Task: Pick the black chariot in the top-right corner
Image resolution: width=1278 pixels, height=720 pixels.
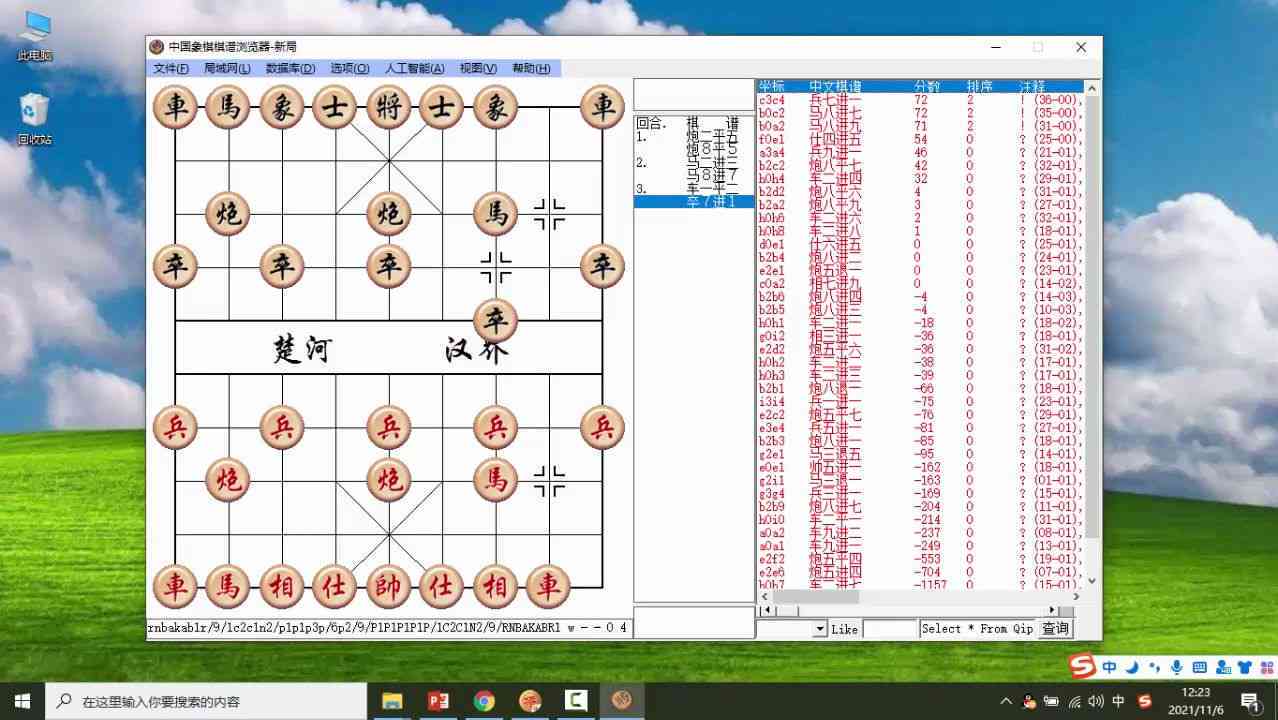Action: [602, 107]
